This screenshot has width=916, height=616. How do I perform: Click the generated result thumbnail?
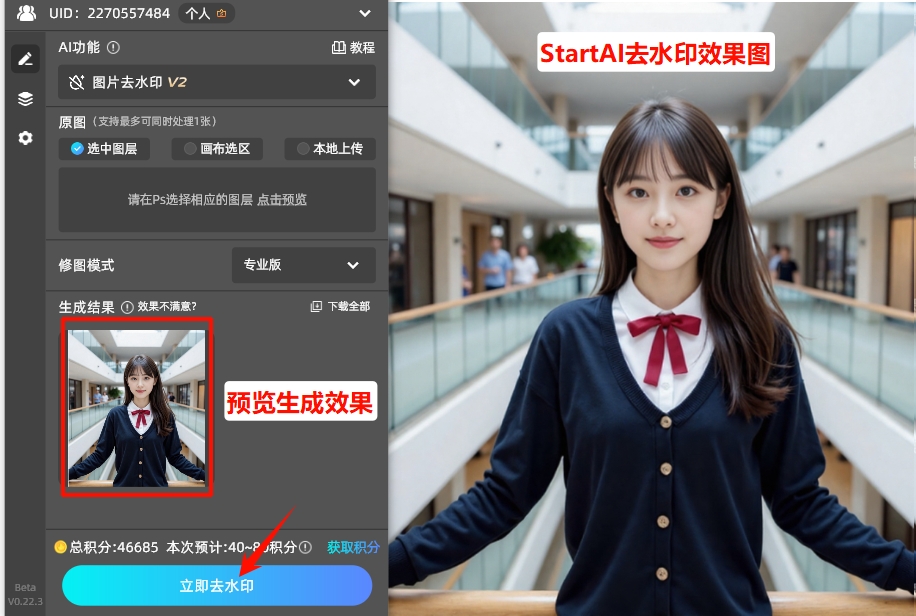pyautogui.click(x=137, y=407)
